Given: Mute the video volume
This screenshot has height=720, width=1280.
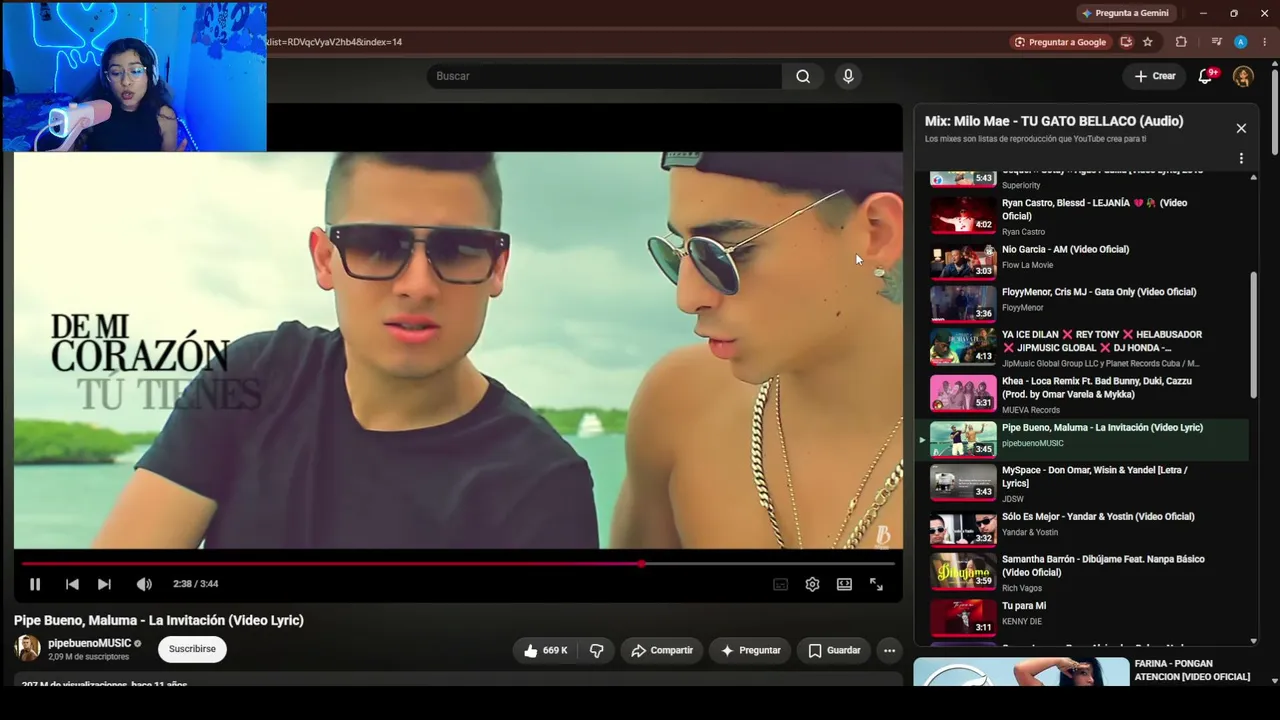Looking at the screenshot, I should (x=144, y=584).
